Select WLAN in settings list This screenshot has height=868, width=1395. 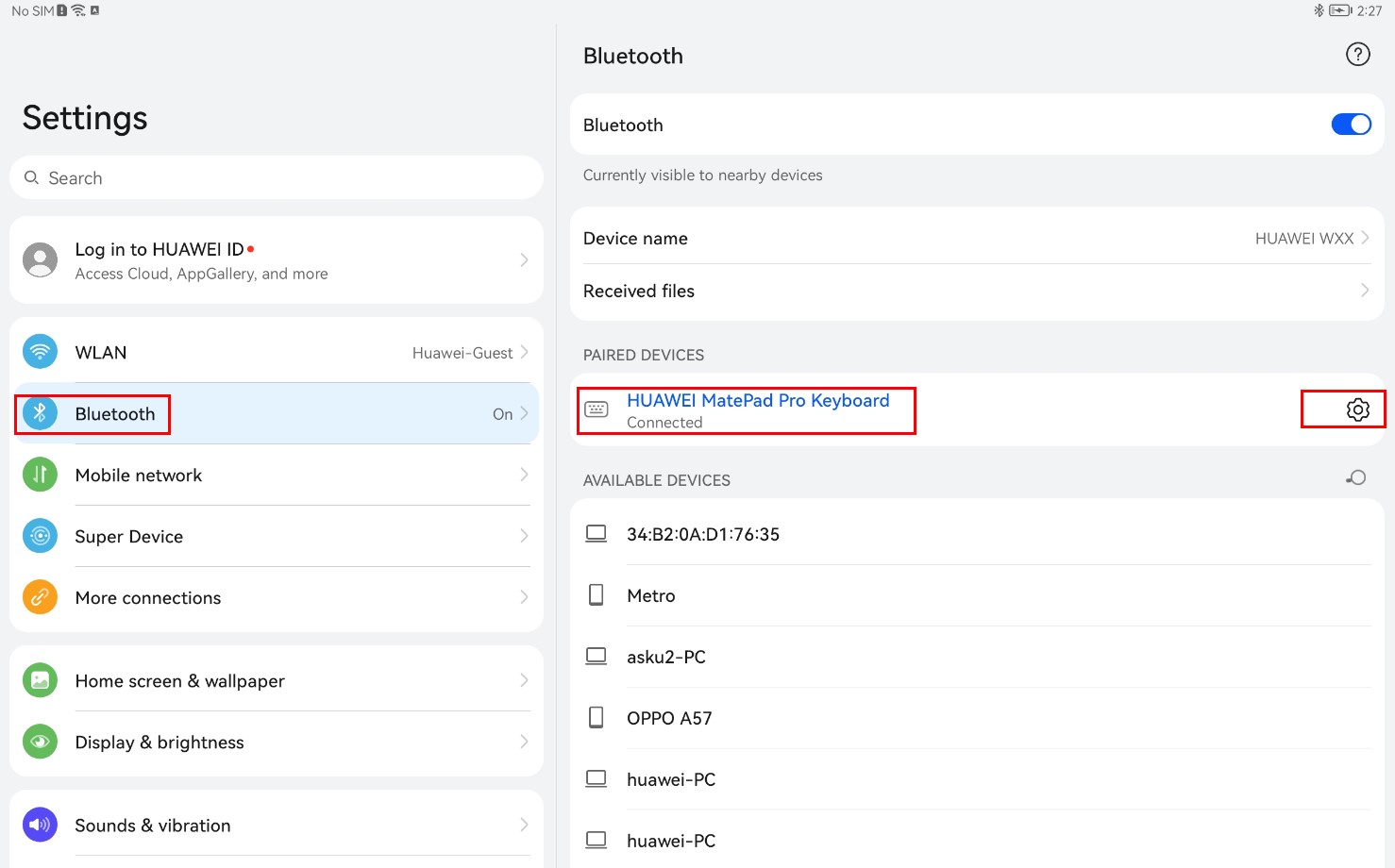[x=276, y=352]
